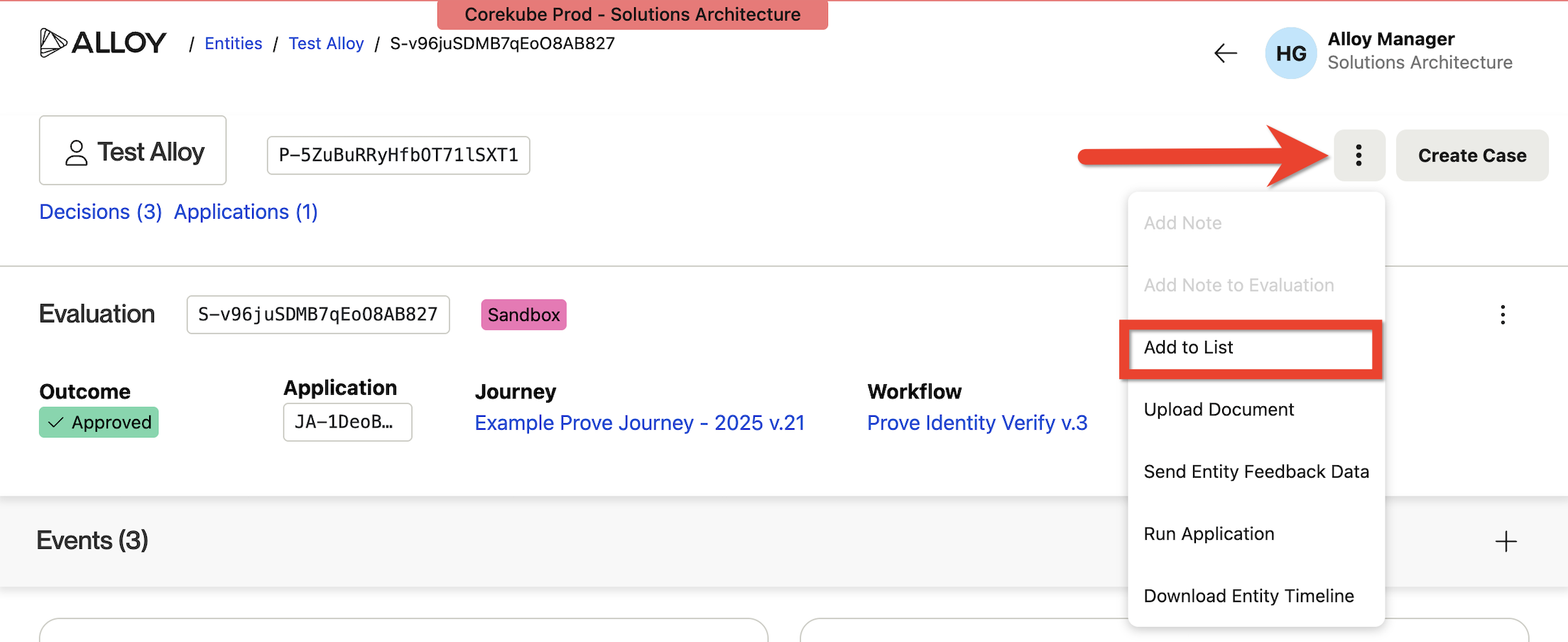1568x642 pixels.
Task: Open the Example Prove Journey link
Action: tap(639, 423)
